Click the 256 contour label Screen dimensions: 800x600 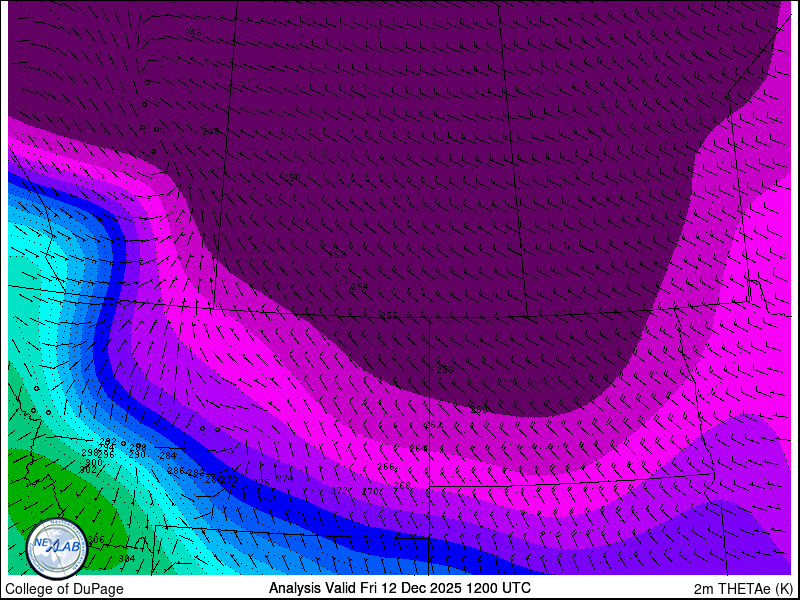click(389, 316)
